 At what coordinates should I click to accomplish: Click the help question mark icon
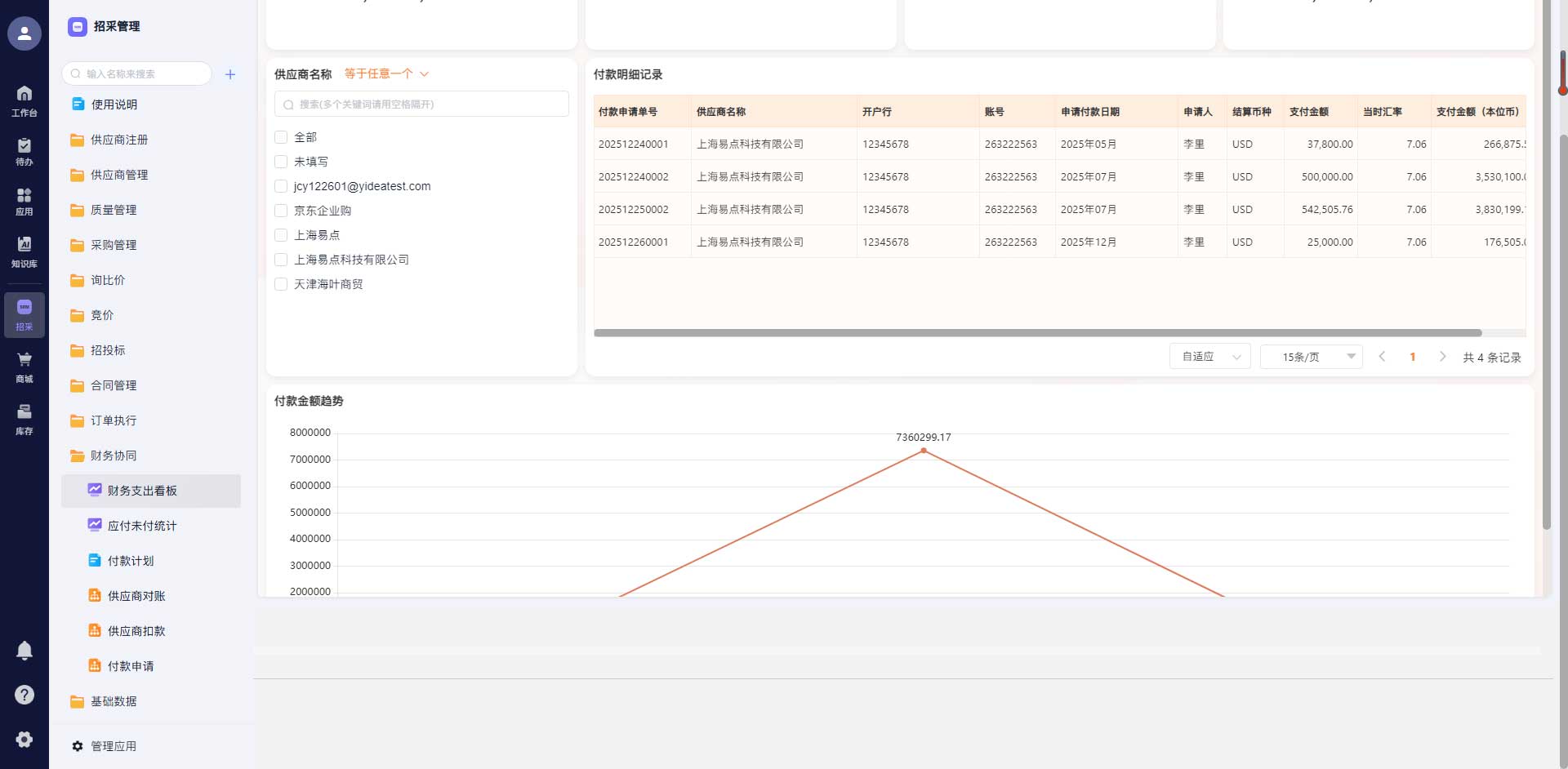pos(24,695)
